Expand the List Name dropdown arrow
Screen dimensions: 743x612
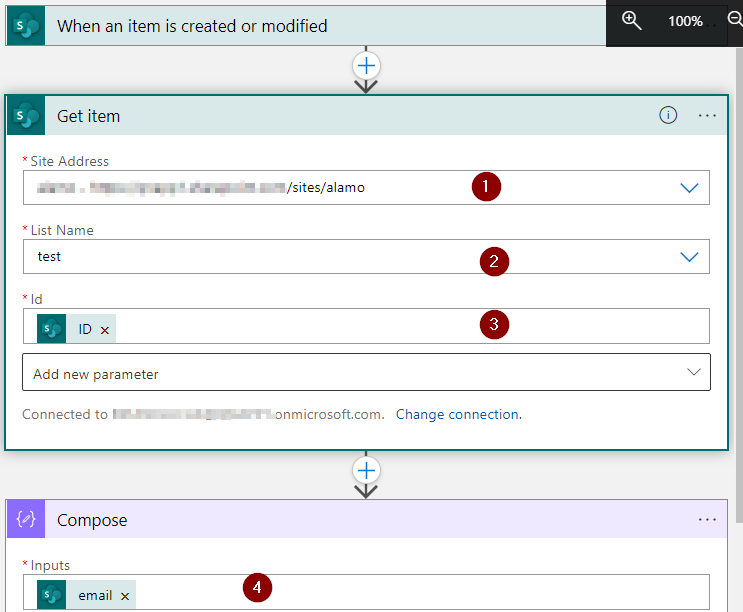point(689,257)
